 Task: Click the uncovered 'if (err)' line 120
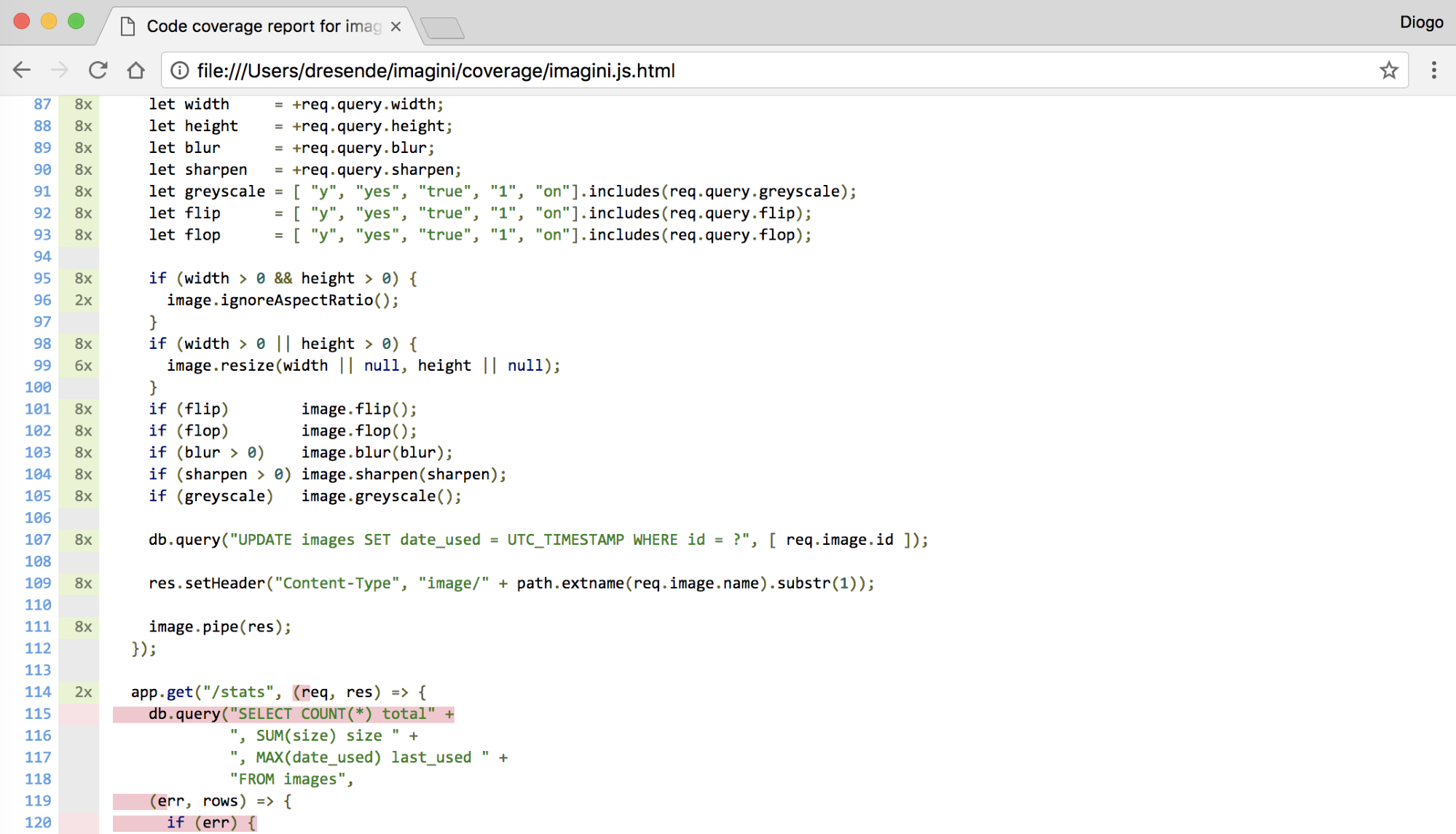pyautogui.click(x=211, y=822)
